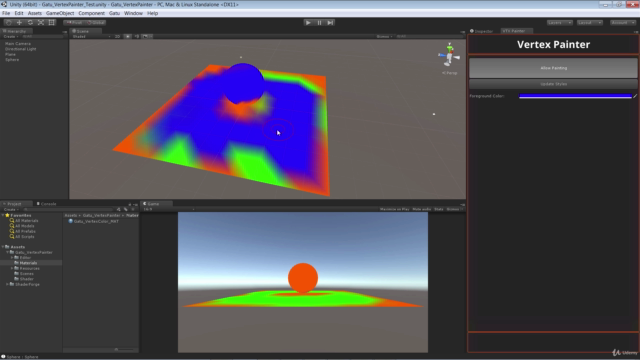The height and width of the screenshot is (360, 640).
Task: Open the Assets menu
Action: point(35,13)
